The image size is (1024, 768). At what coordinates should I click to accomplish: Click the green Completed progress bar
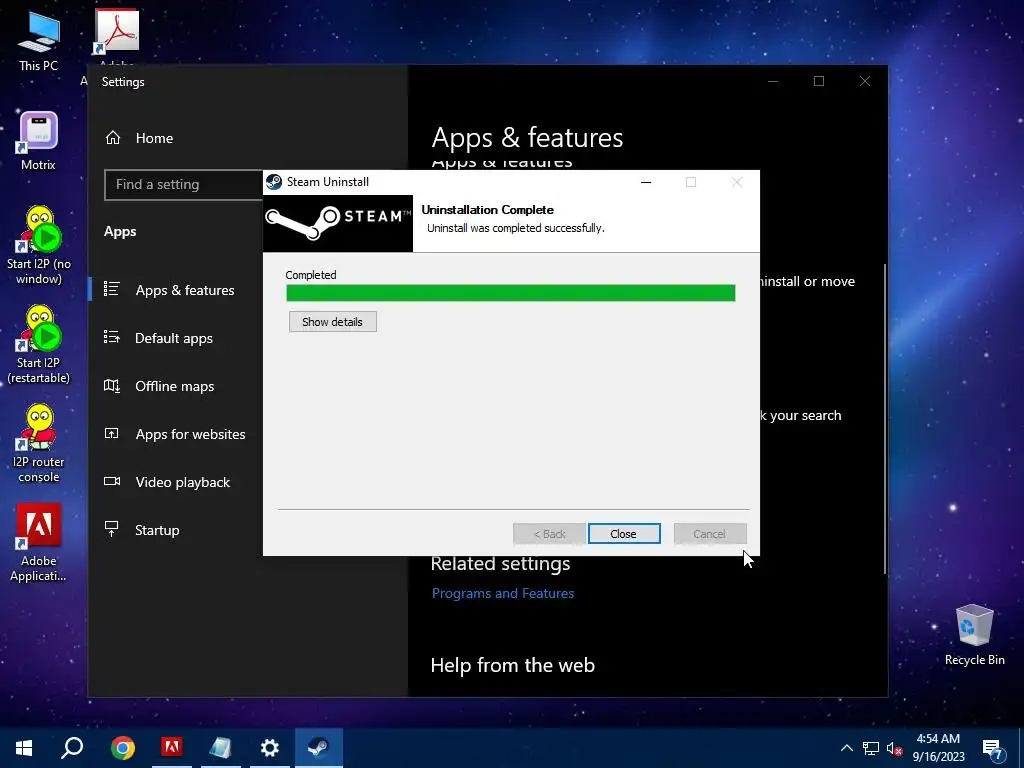tap(511, 293)
